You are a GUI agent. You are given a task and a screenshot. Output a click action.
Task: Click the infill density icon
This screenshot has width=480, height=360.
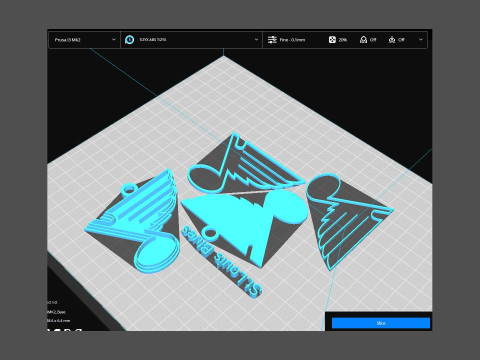[x=332, y=40]
